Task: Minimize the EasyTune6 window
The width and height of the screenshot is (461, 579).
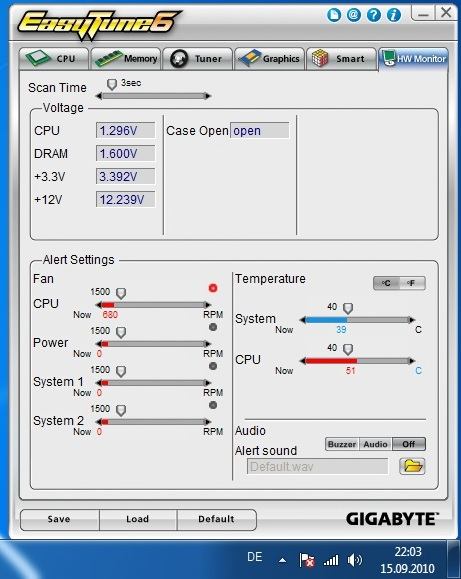Action: click(x=423, y=14)
